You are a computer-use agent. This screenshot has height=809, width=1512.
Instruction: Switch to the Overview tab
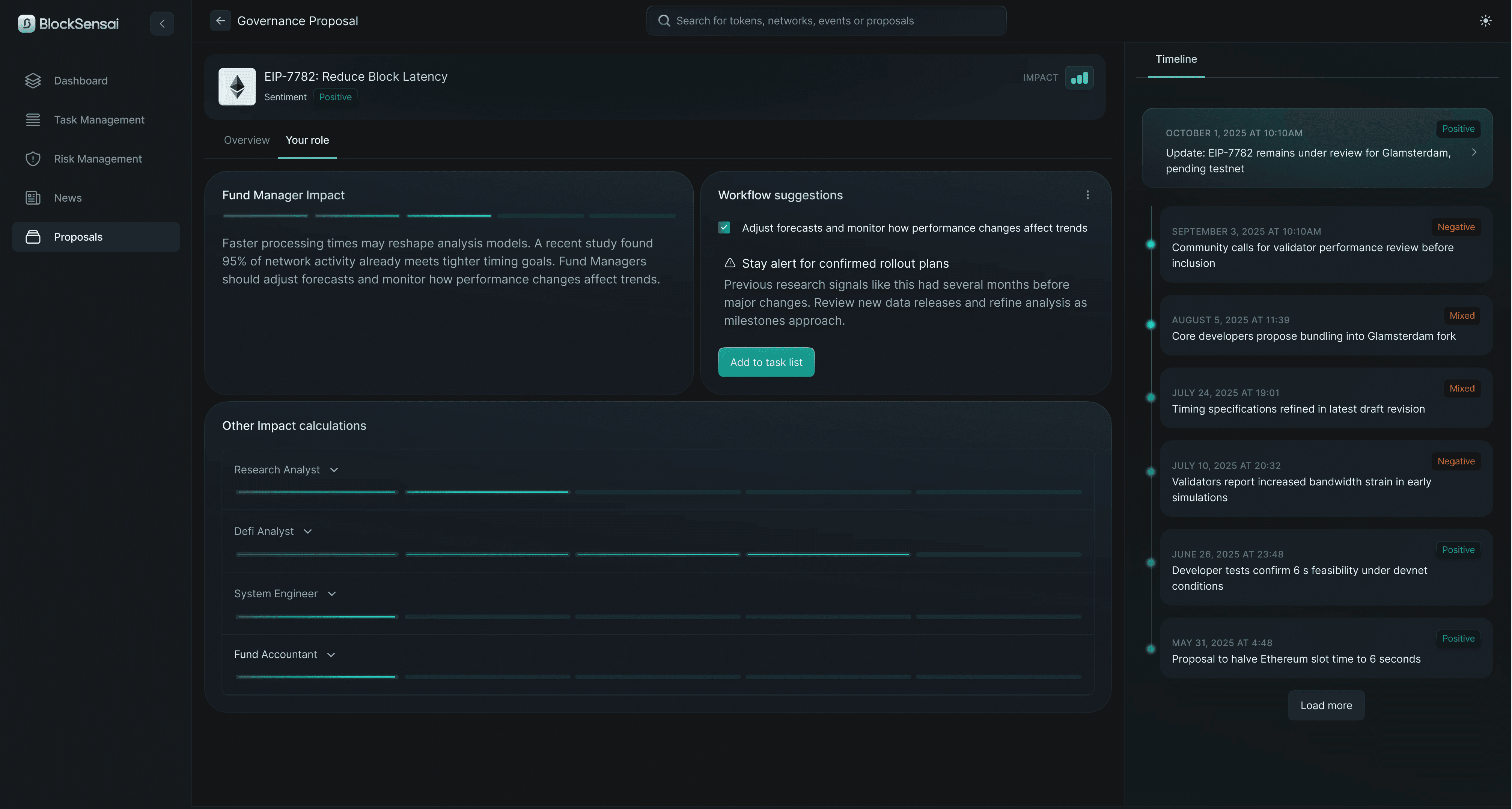pyautogui.click(x=247, y=140)
